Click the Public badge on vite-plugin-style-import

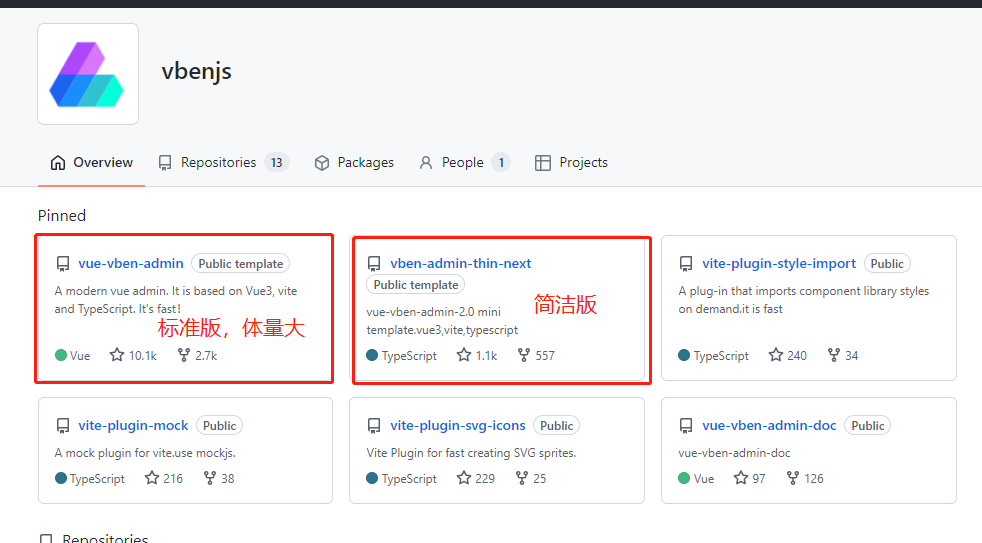pos(887,264)
